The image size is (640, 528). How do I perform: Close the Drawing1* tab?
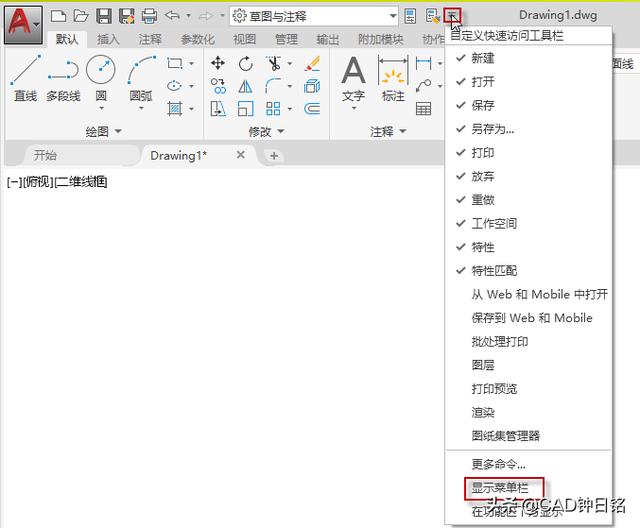[x=241, y=155]
